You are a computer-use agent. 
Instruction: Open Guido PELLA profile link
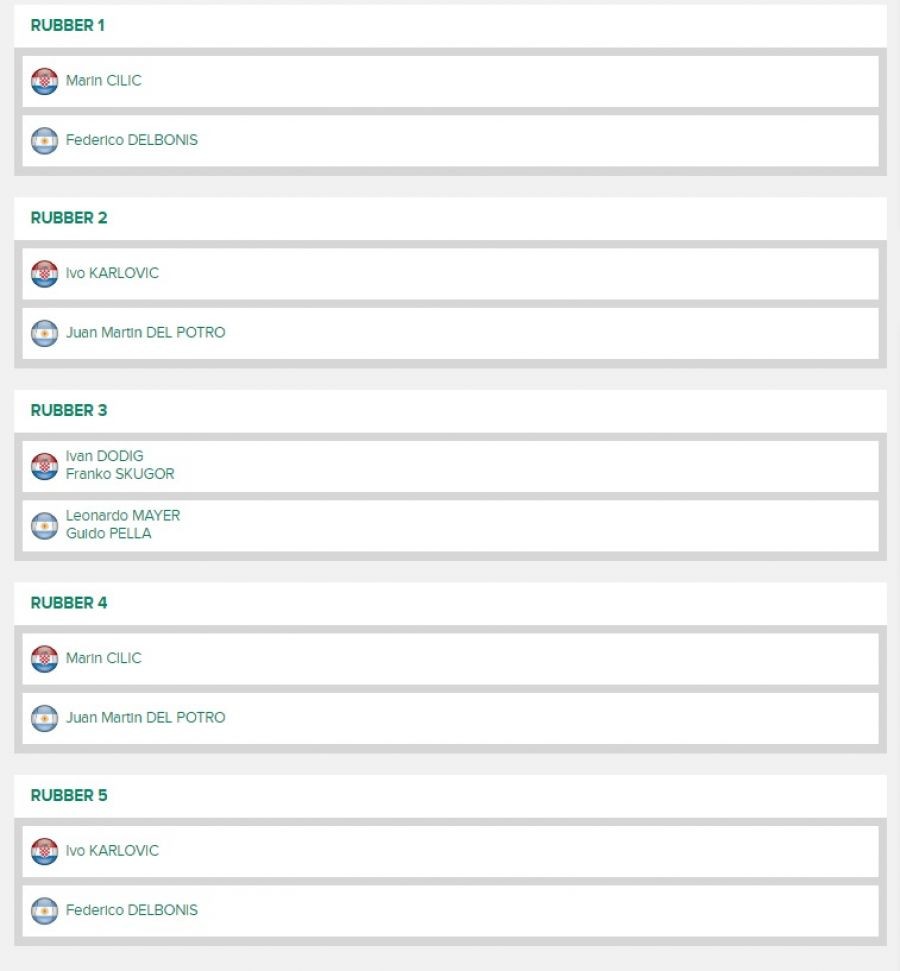tap(109, 534)
